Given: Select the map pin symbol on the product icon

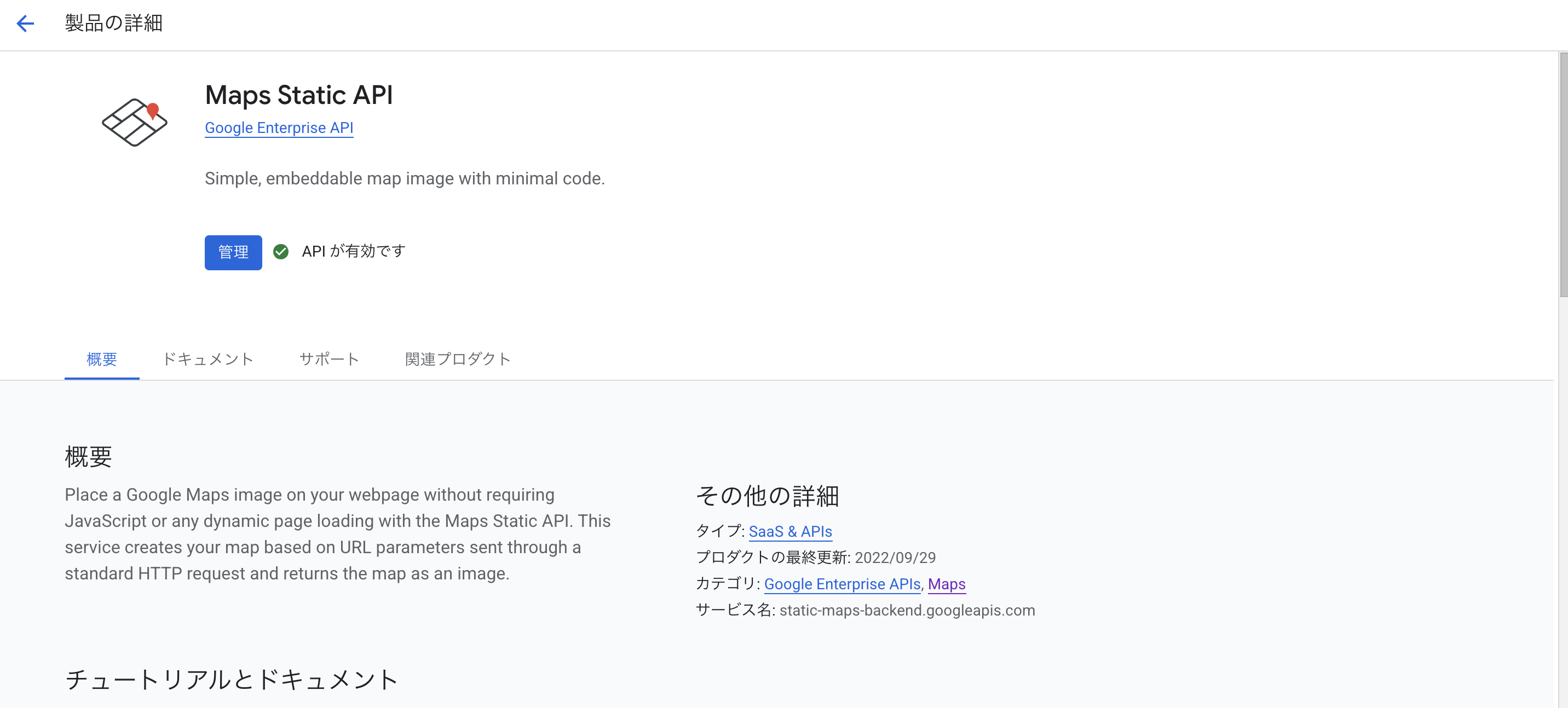Looking at the screenshot, I should (153, 109).
